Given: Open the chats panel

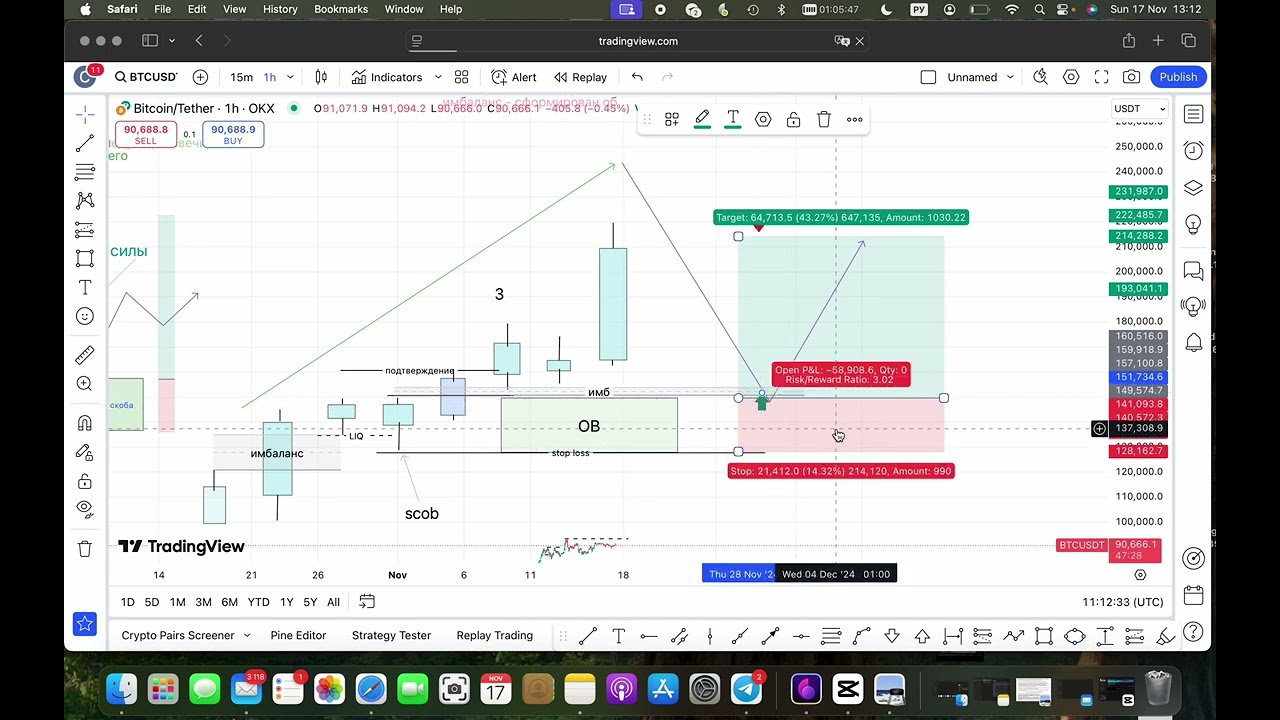Looking at the screenshot, I should pos(1193,270).
